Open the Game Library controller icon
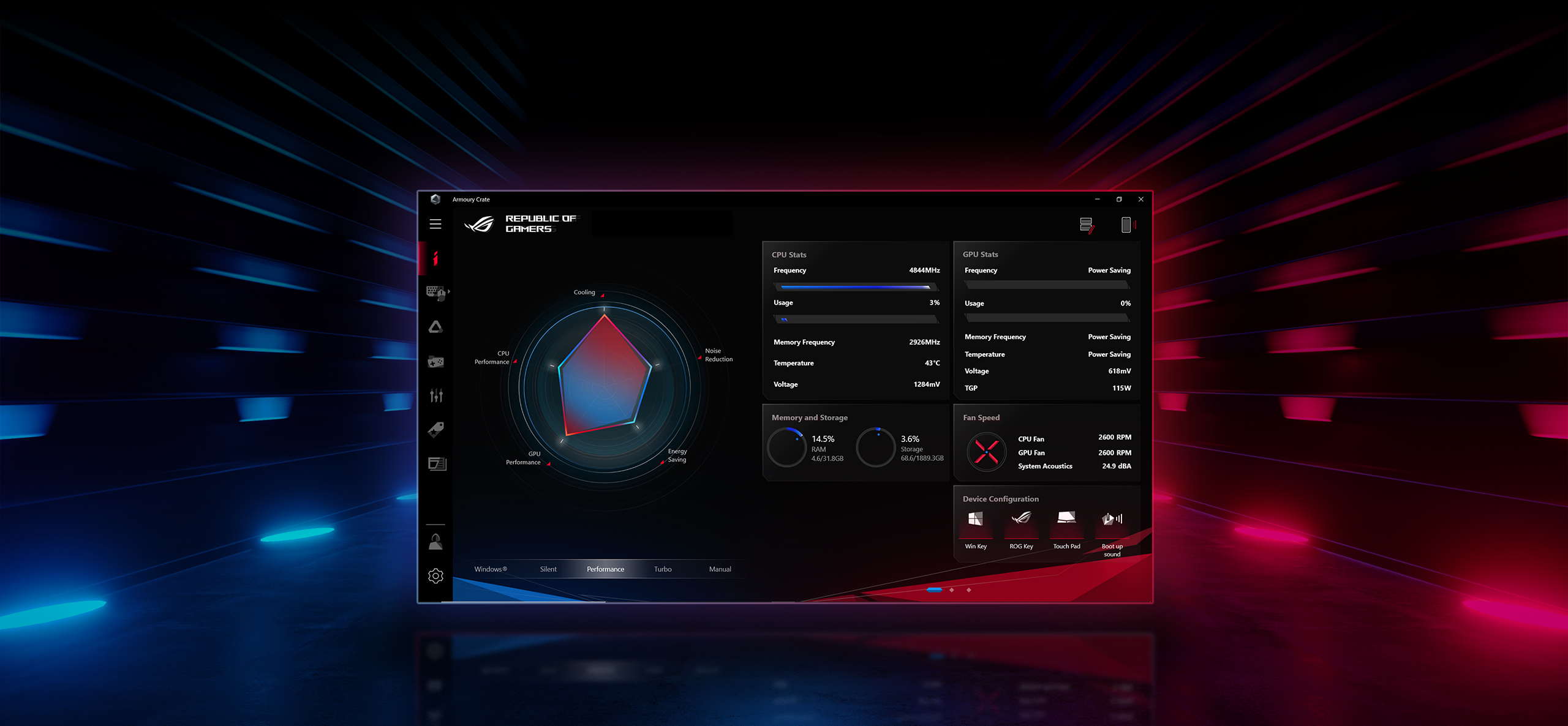This screenshot has height=726, width=1568. [435, 362]
